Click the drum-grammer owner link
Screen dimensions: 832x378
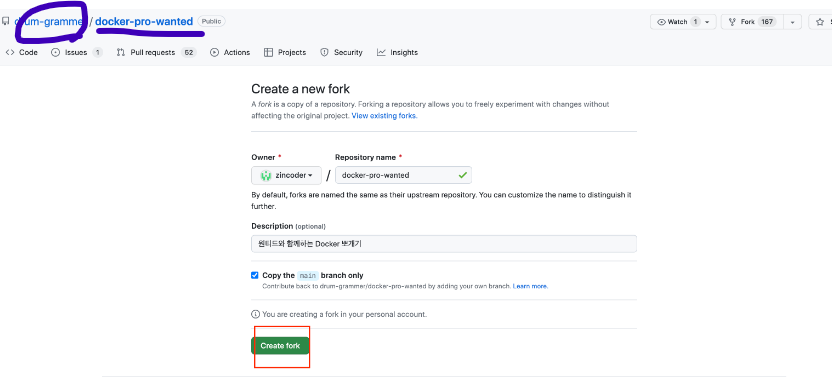[x=49, y=22]
